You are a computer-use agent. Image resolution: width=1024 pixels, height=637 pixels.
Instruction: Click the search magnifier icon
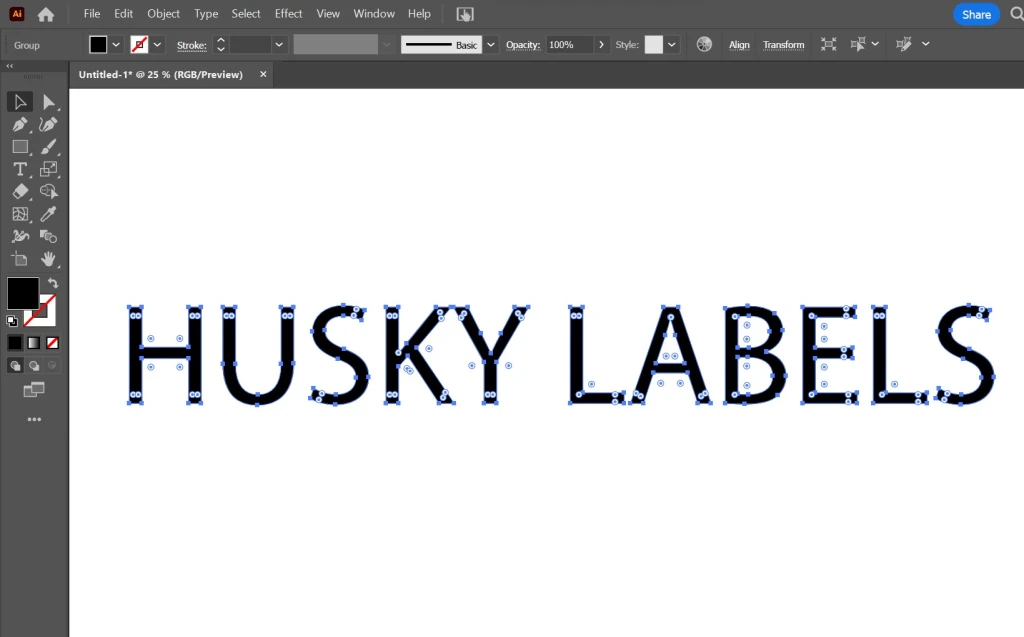(x=1016, y=14)
